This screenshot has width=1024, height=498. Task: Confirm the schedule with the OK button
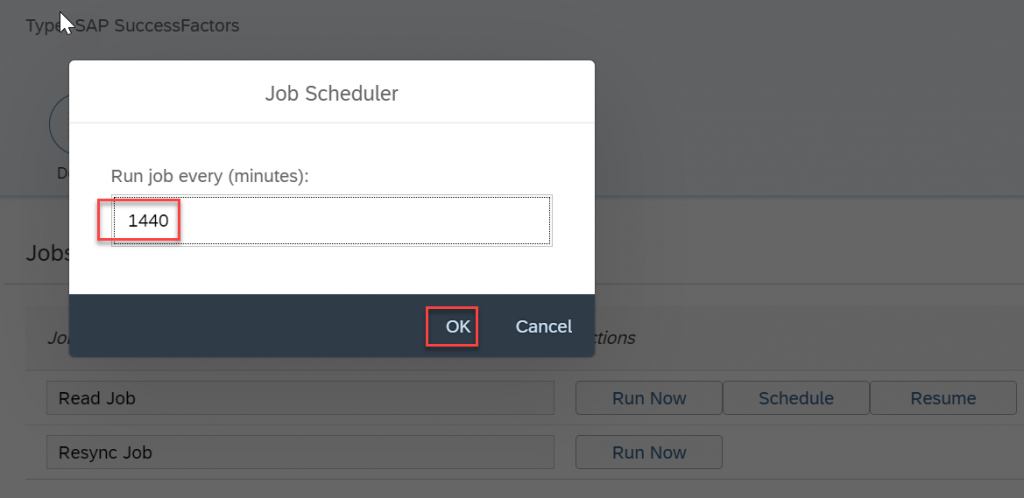tap(457, 326)
